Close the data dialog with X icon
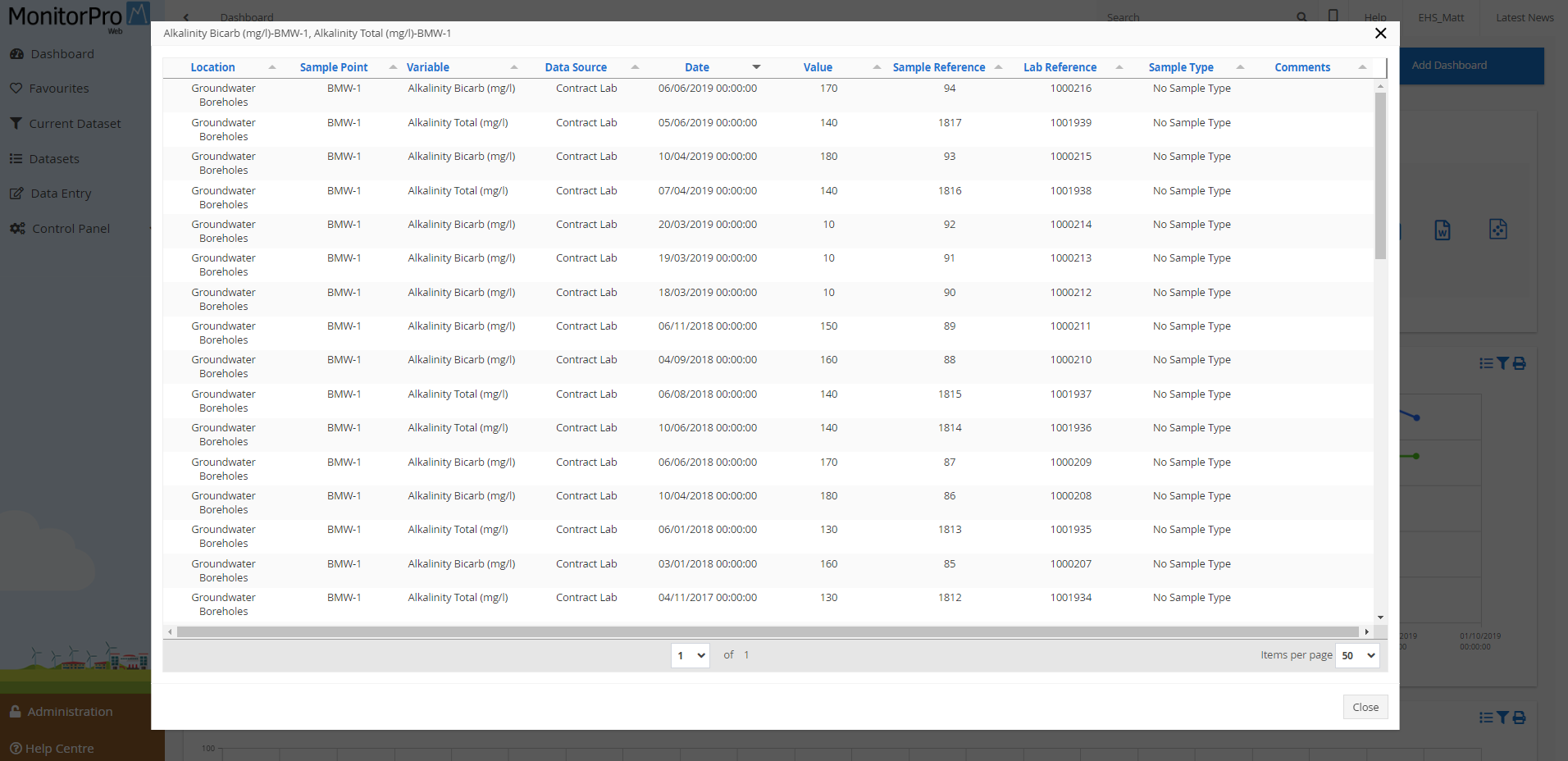Screen dimensions: 1568x761 [1380, 33]
